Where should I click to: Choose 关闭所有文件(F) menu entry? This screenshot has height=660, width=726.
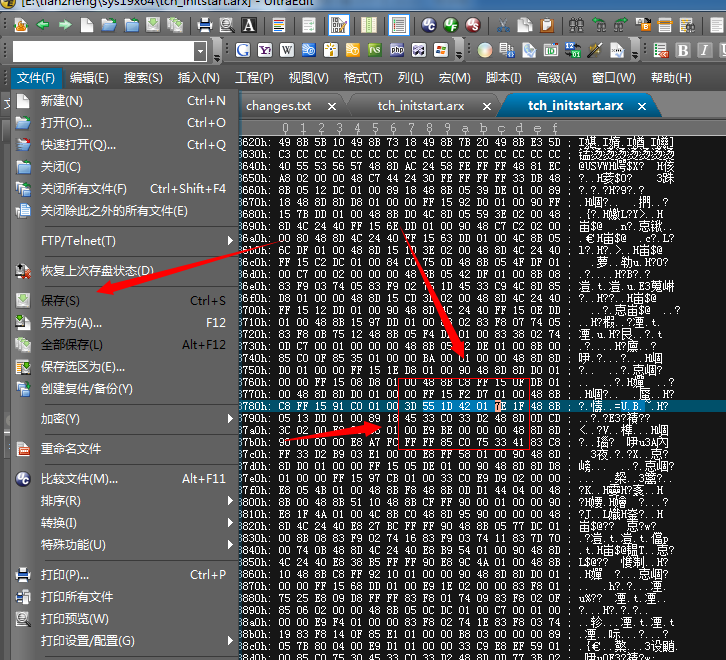tap(125, 189)
